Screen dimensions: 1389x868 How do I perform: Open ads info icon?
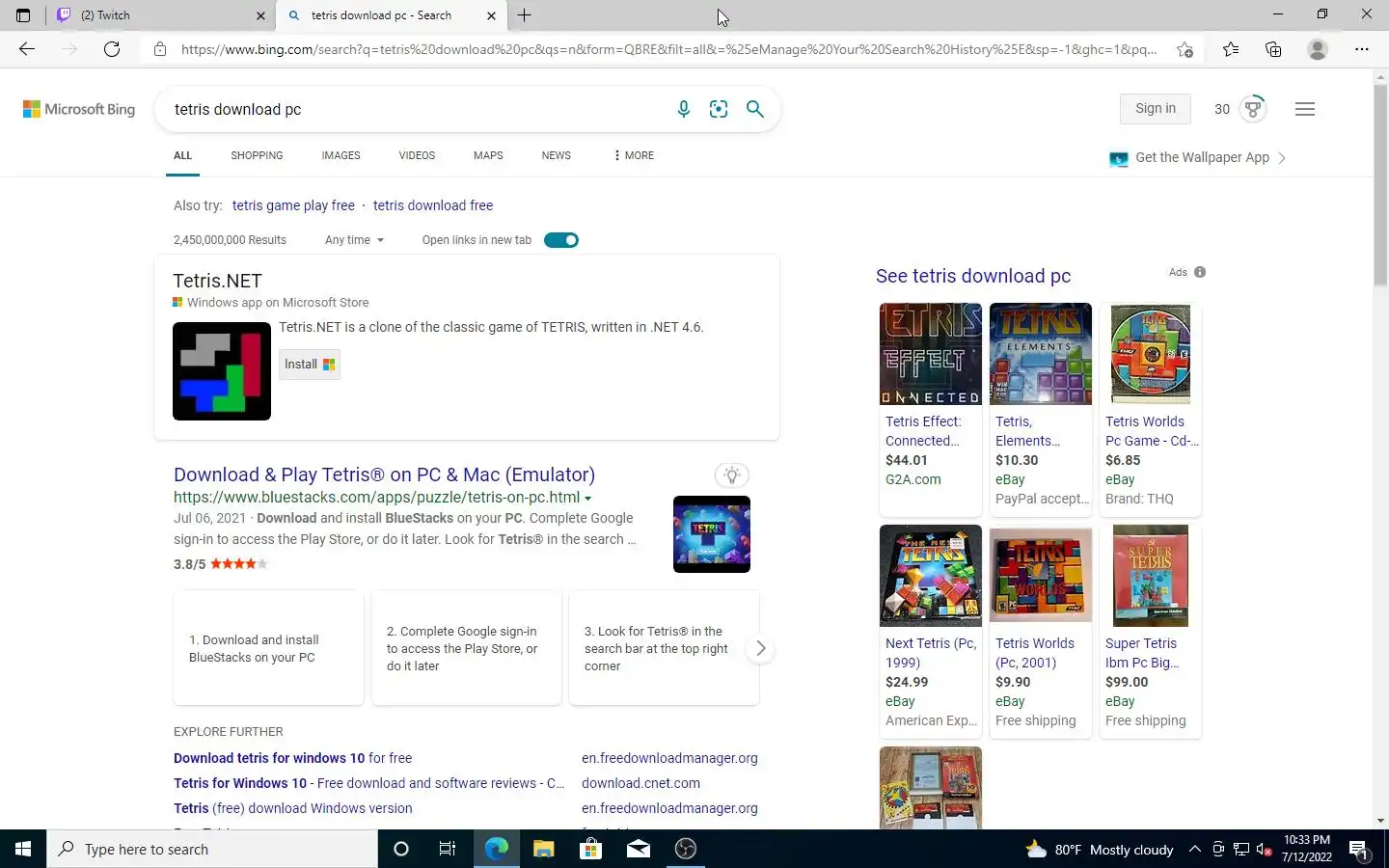click(1200, 272)
